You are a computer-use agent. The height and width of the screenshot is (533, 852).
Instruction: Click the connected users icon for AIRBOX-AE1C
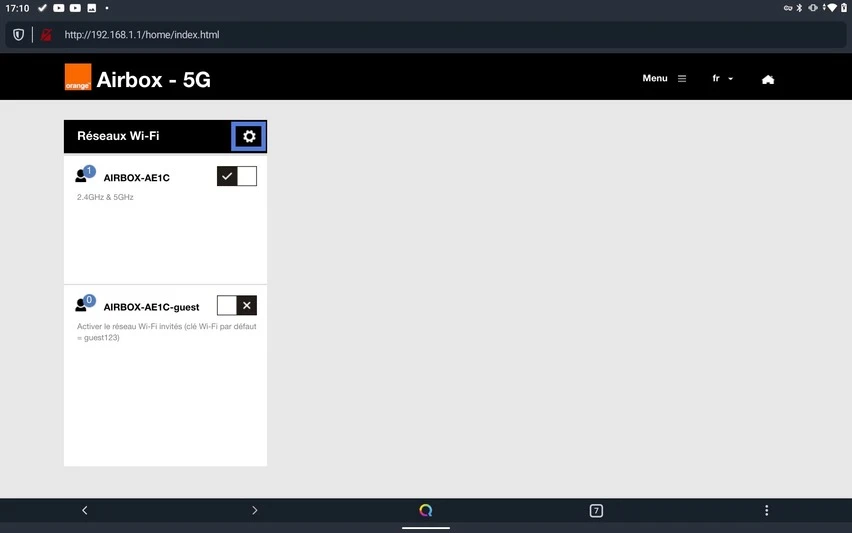pos(85,174)
